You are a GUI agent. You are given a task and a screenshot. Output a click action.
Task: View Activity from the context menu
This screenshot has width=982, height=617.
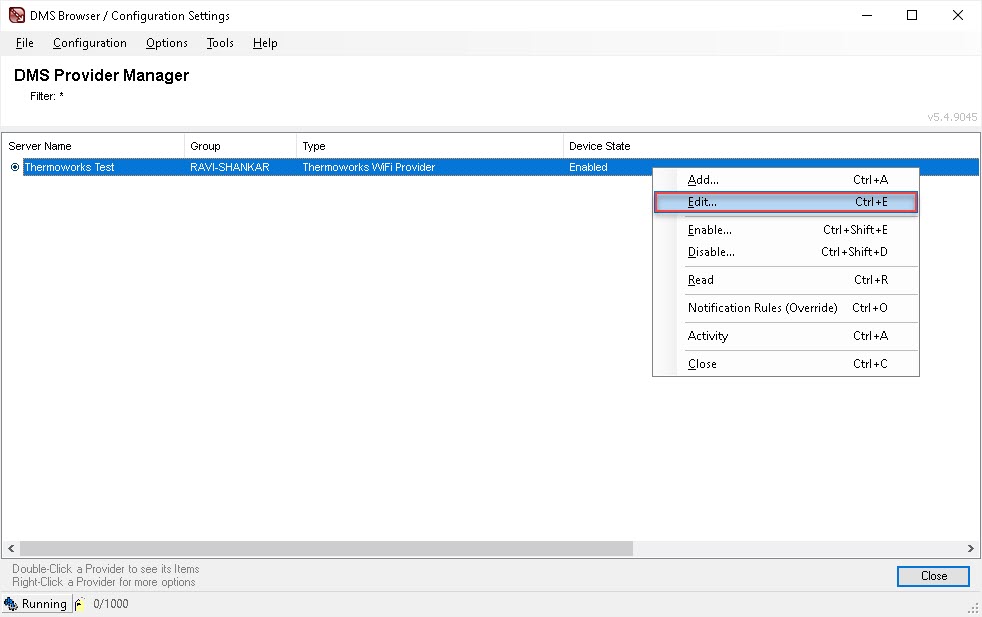pos(707,336)
